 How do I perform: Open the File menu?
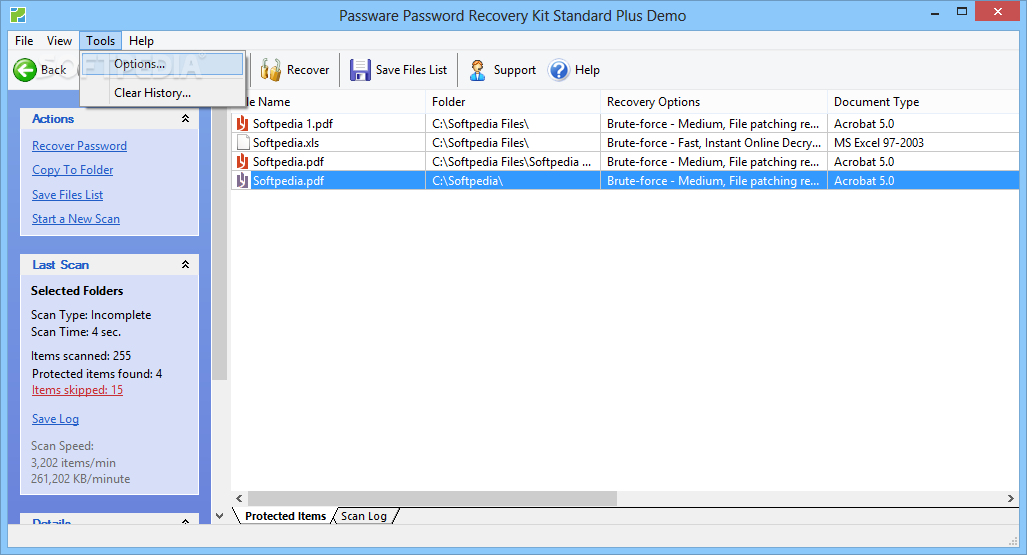click(x=24, y=41)
